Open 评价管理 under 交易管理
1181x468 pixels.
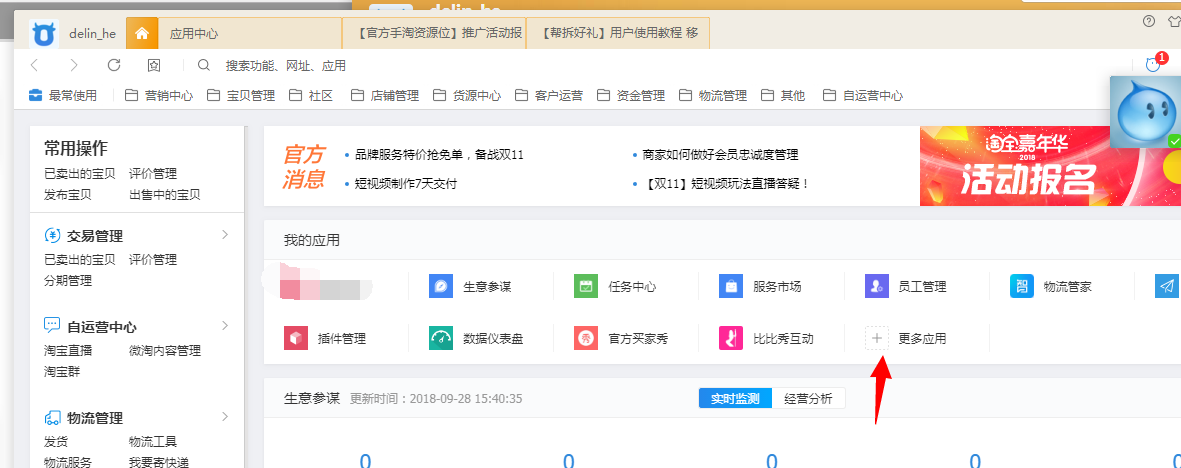(153, 259)
